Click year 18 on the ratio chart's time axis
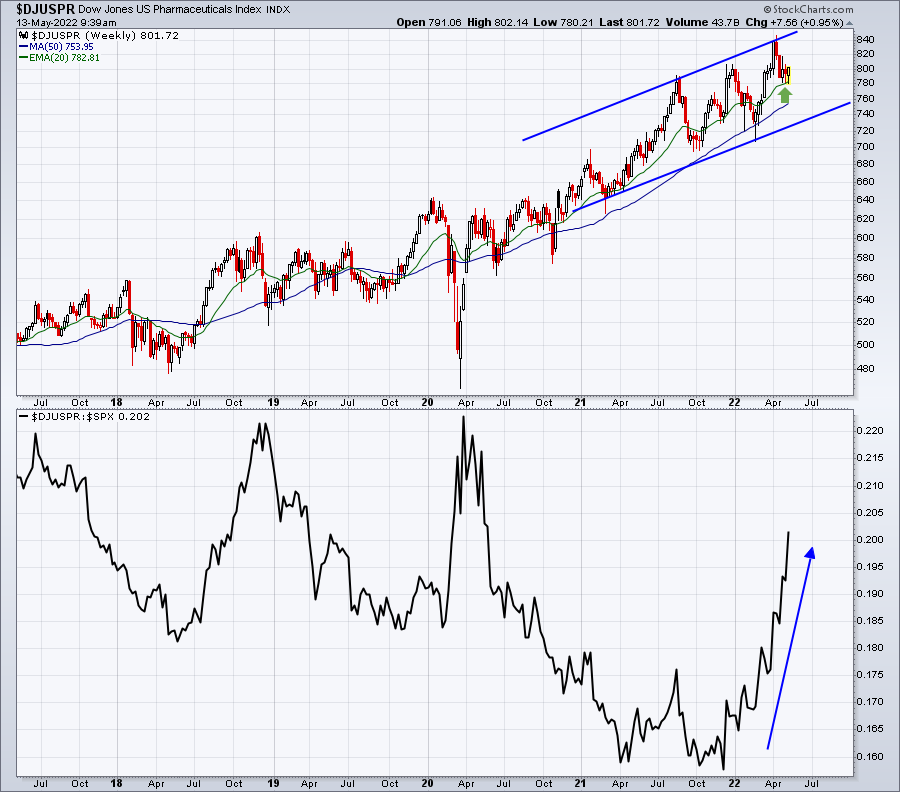The width and height of the screenshot is (900, 792). tap(117, 783)
